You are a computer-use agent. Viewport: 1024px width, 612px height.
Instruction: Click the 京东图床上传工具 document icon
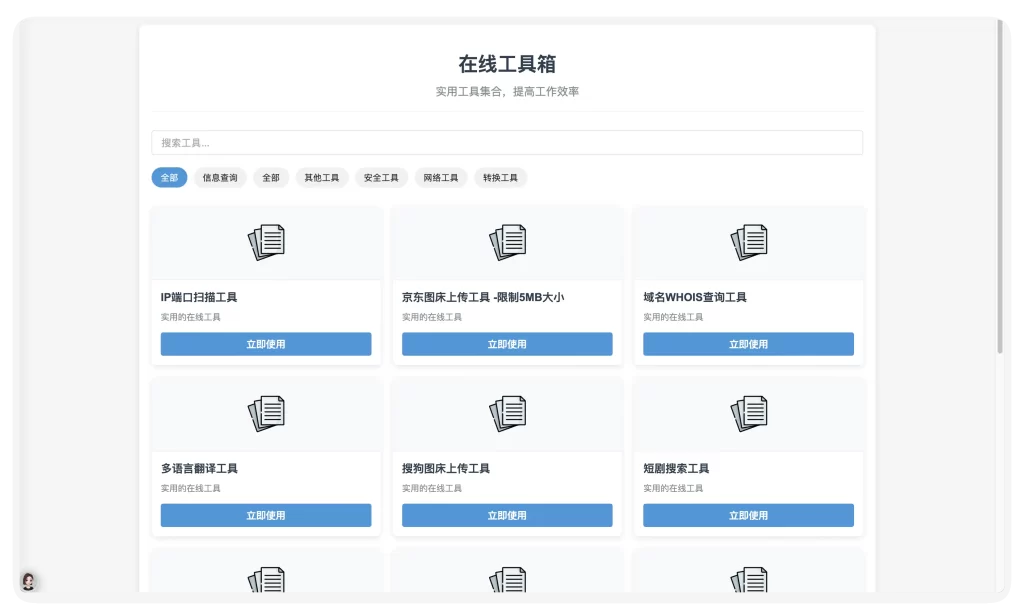(x=507, y=242)
